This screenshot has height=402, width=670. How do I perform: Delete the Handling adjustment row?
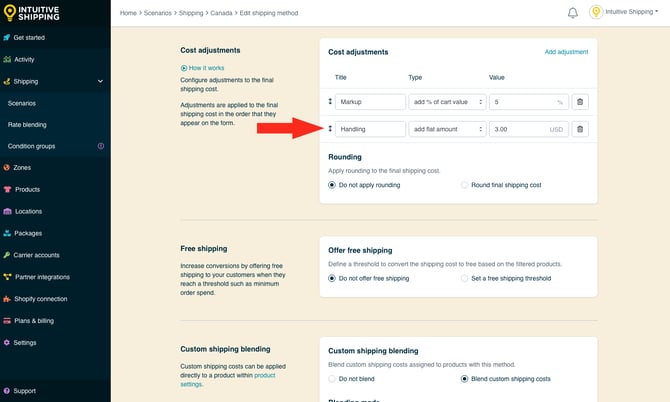coord(580,129)
